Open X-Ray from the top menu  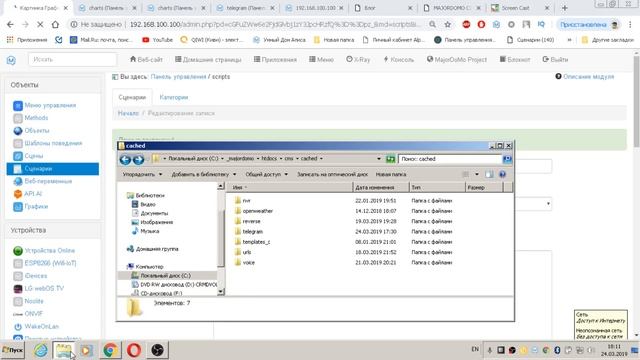tap(358, 60)
